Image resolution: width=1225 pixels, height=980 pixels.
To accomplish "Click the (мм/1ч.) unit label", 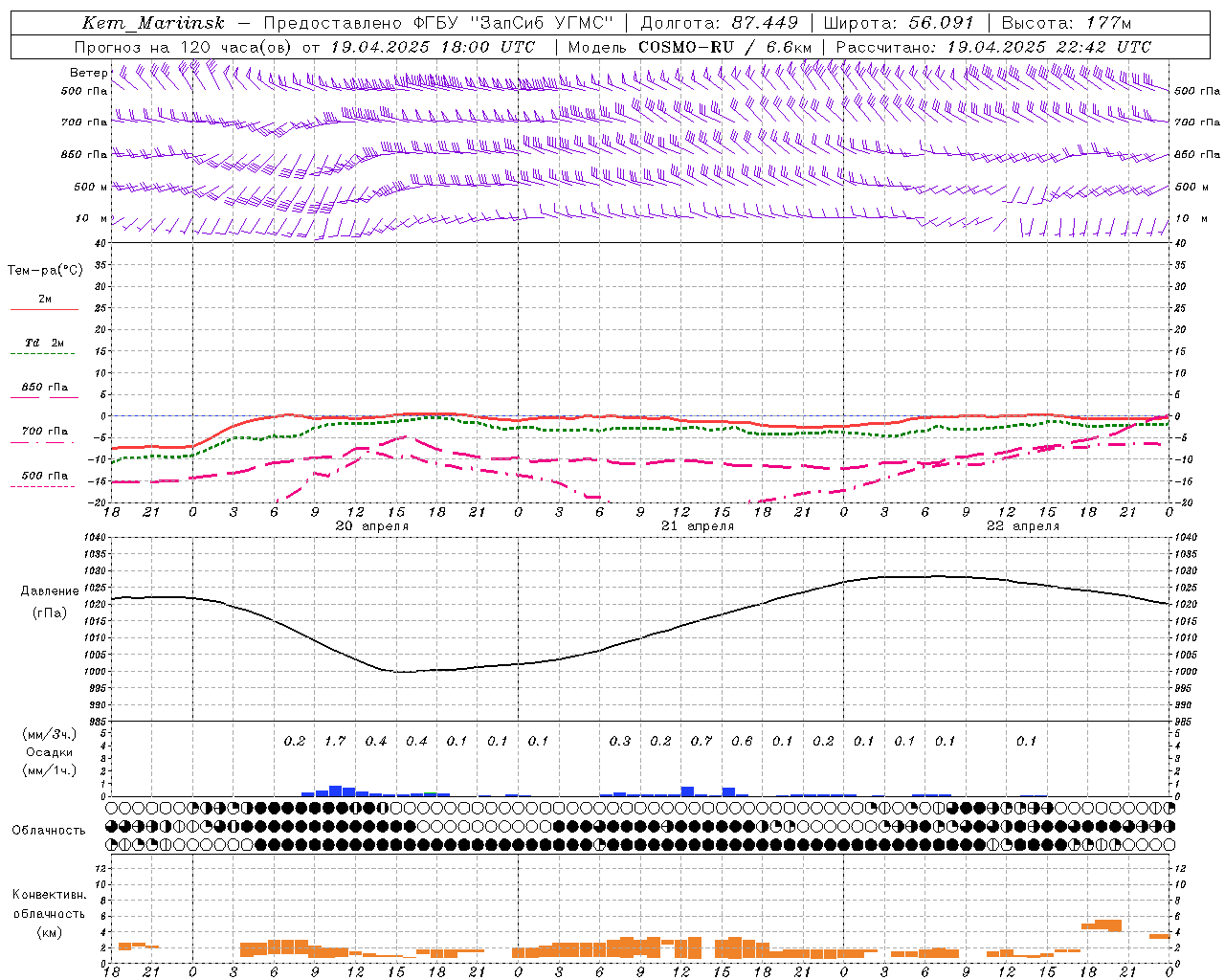I will pos(49,770).
